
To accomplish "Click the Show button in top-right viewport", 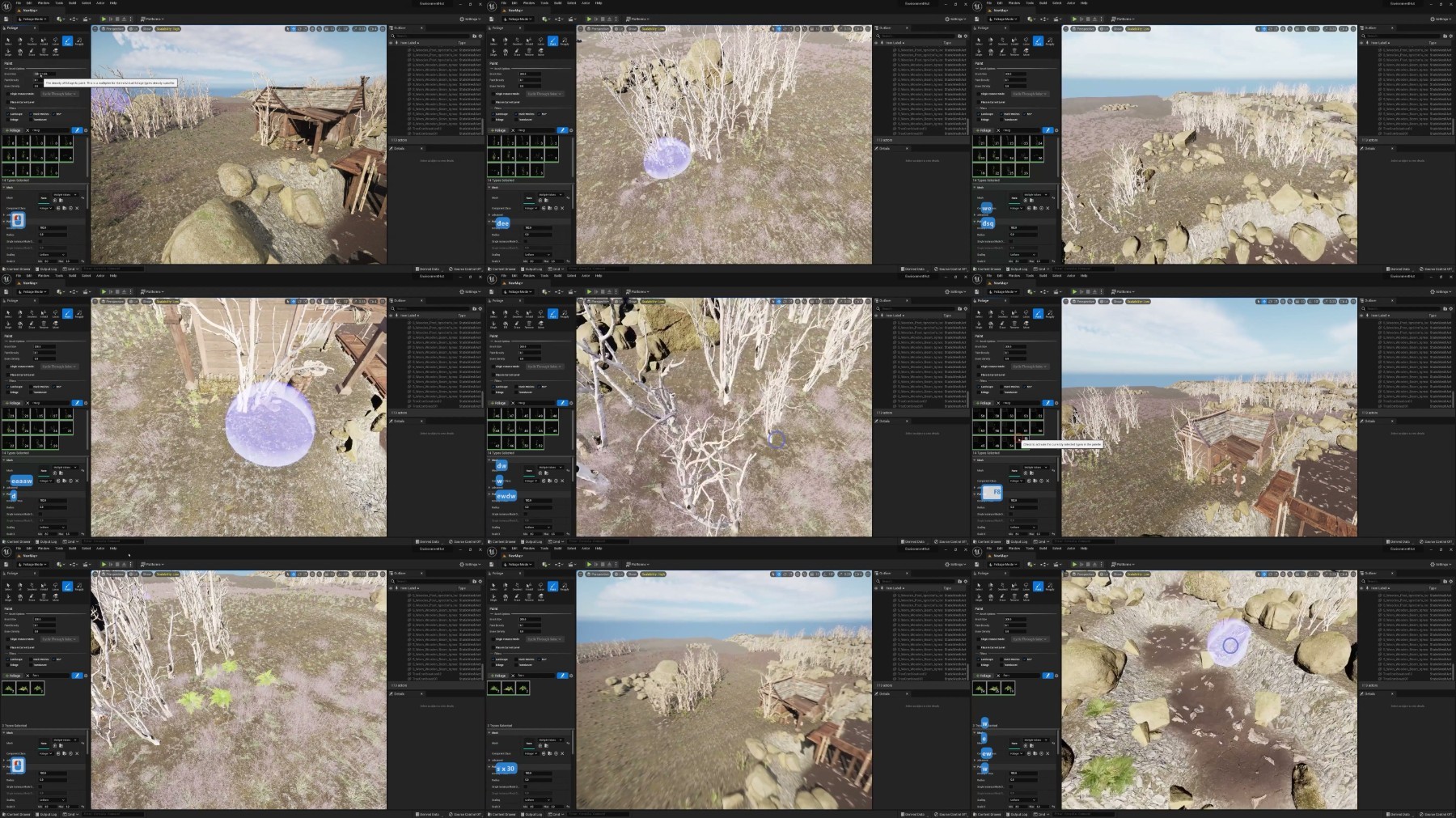I will click(1117, 28).
